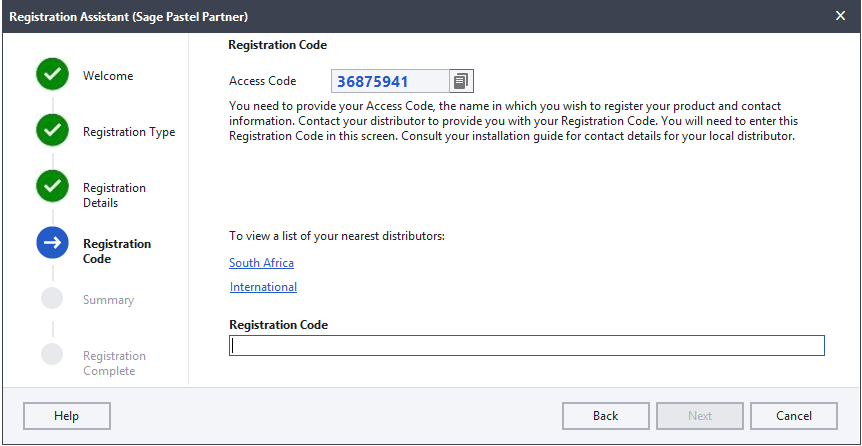Select the Summary step label
This screenshot has width=862, height=446.
point(108,300)
